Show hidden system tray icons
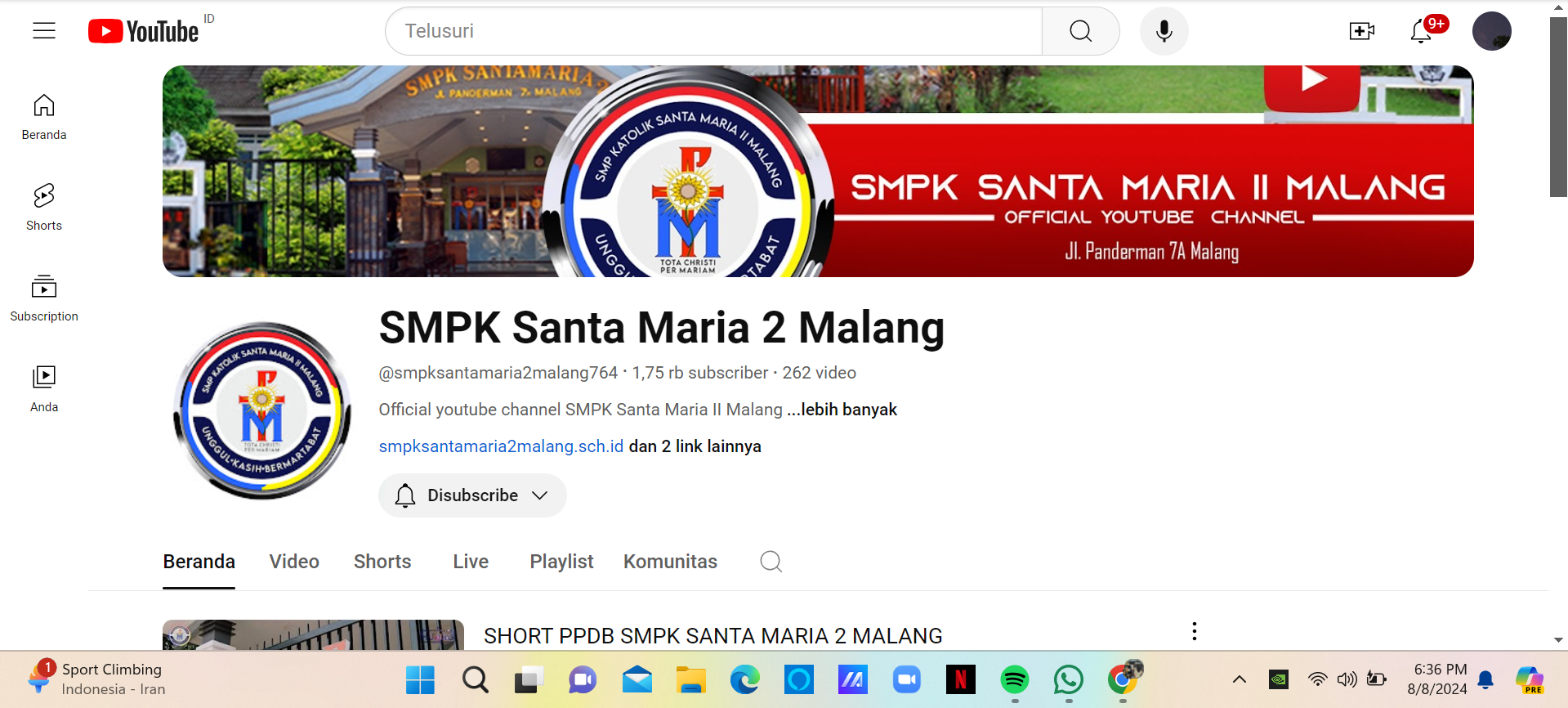This screenshot has height=708, width=1568. point(1240,679)
